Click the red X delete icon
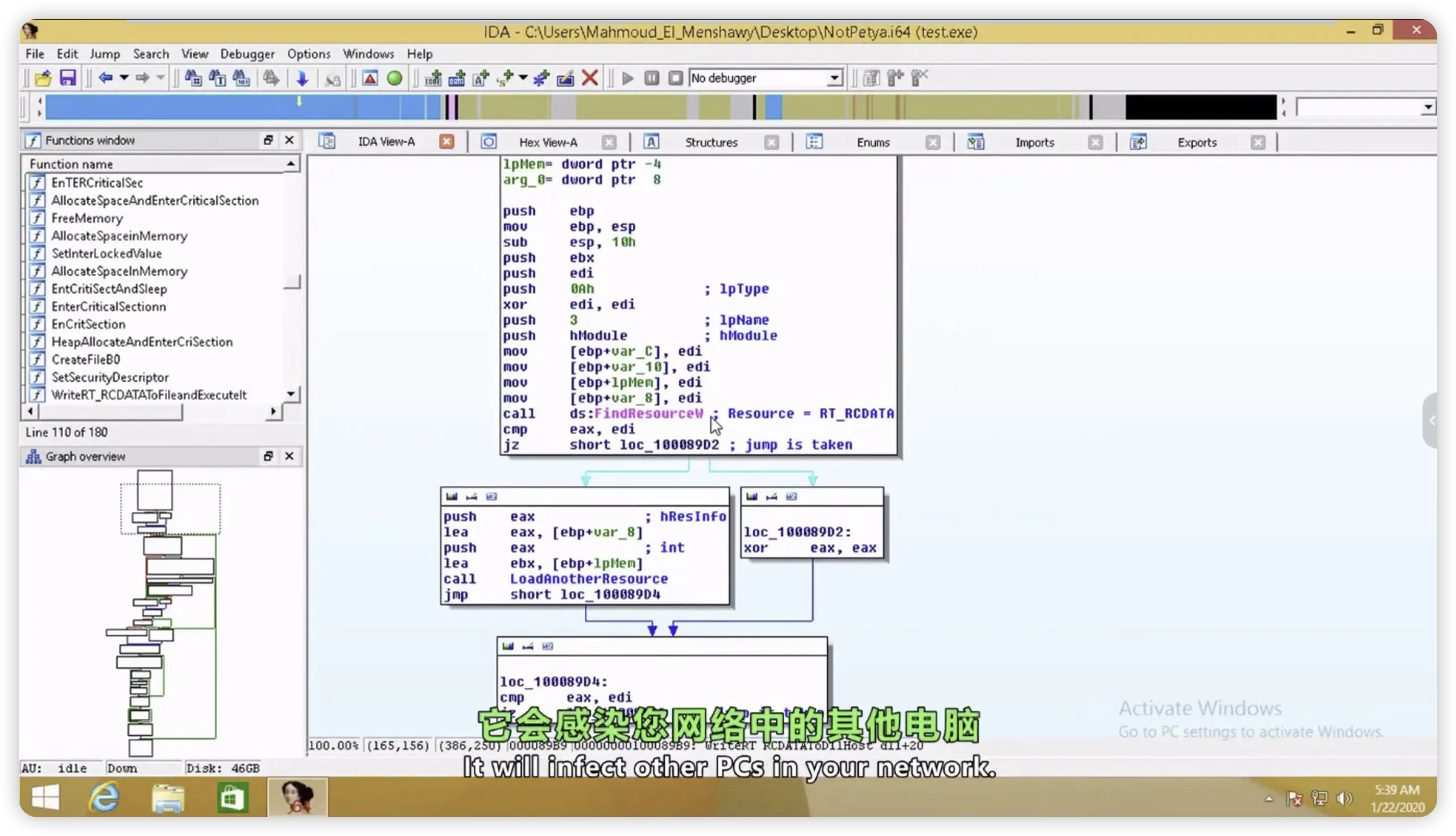This screenshot has width=1456, height=836. pyautogui.click(x=590, y=77)
